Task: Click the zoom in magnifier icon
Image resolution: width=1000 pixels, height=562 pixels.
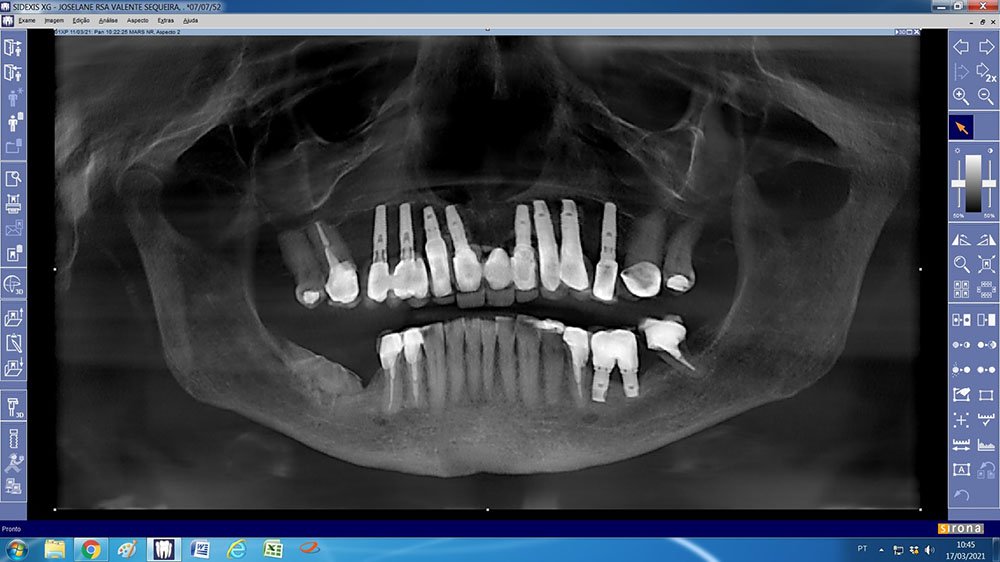Action: (x=960, y=96)
